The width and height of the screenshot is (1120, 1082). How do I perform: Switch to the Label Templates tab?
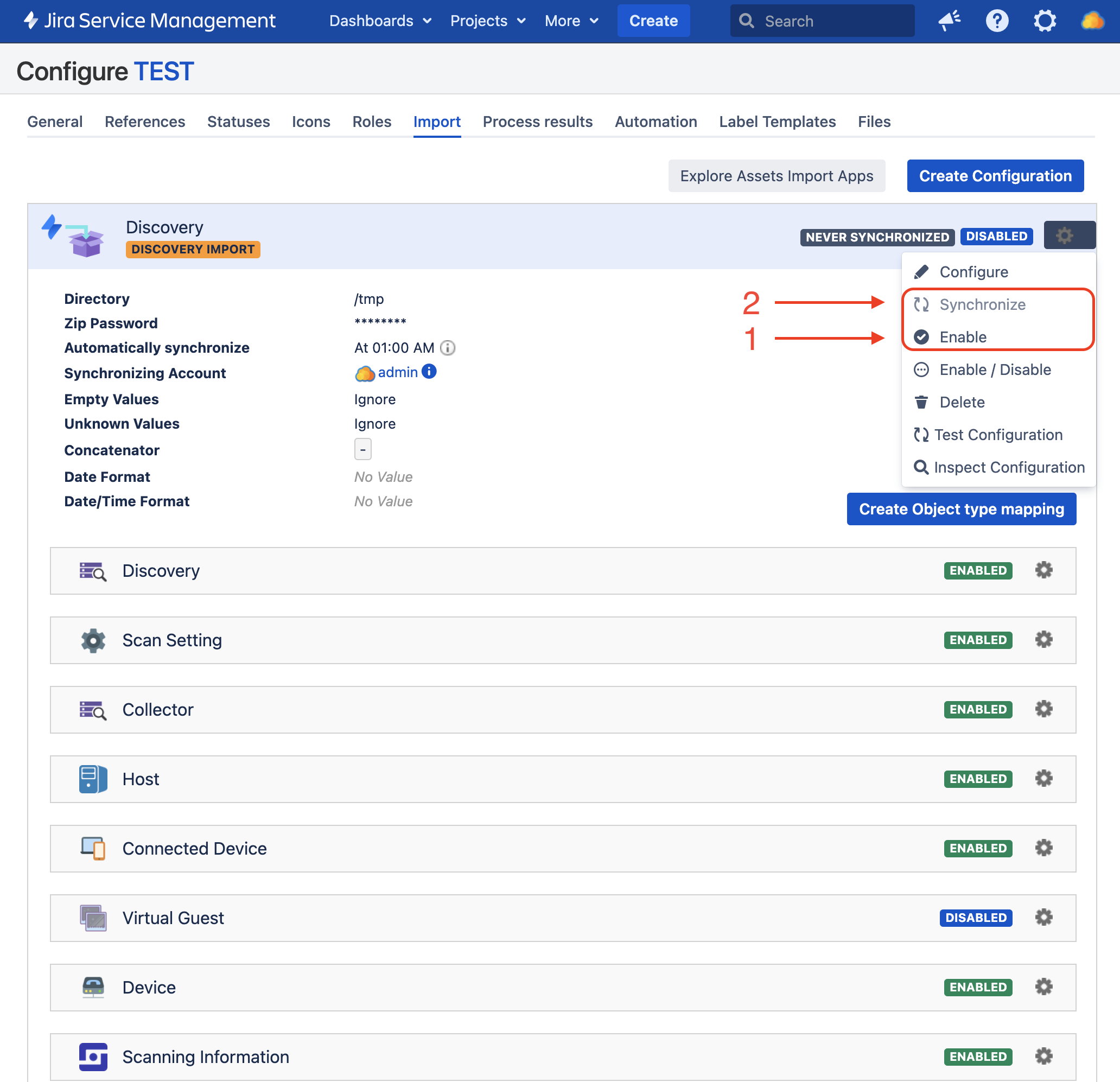click(x=778, y=122)
